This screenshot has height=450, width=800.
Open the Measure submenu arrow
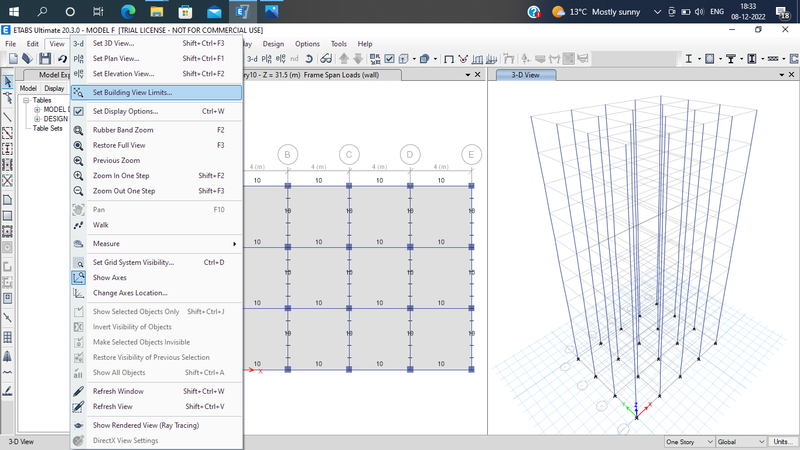tap(235, 244)
